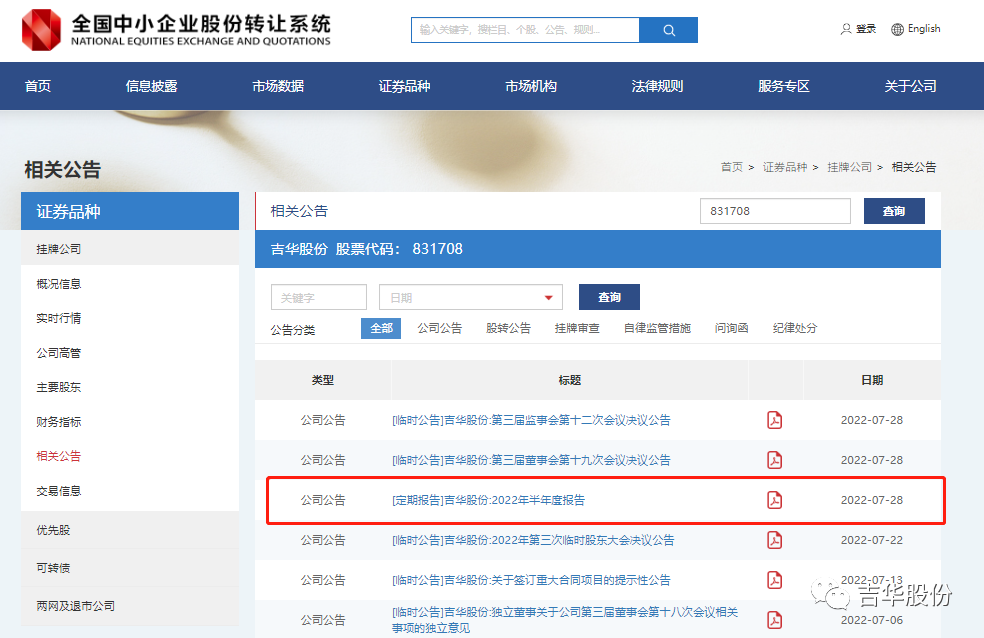This screenshot has width=984, height=638.
Task: Click 证券品种 in the breadcrumb
Action: pos(785,167)
